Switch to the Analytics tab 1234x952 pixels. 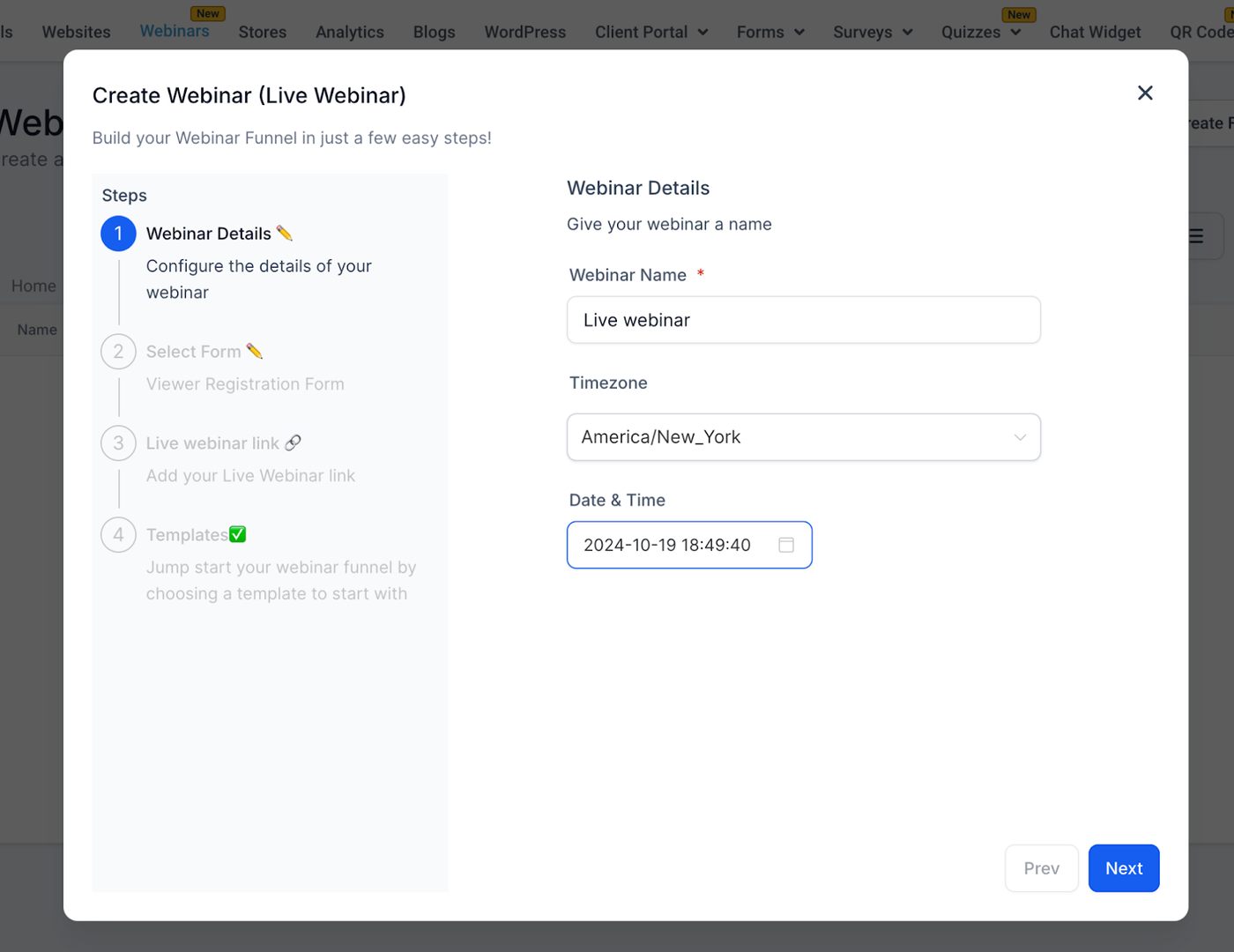350,33
